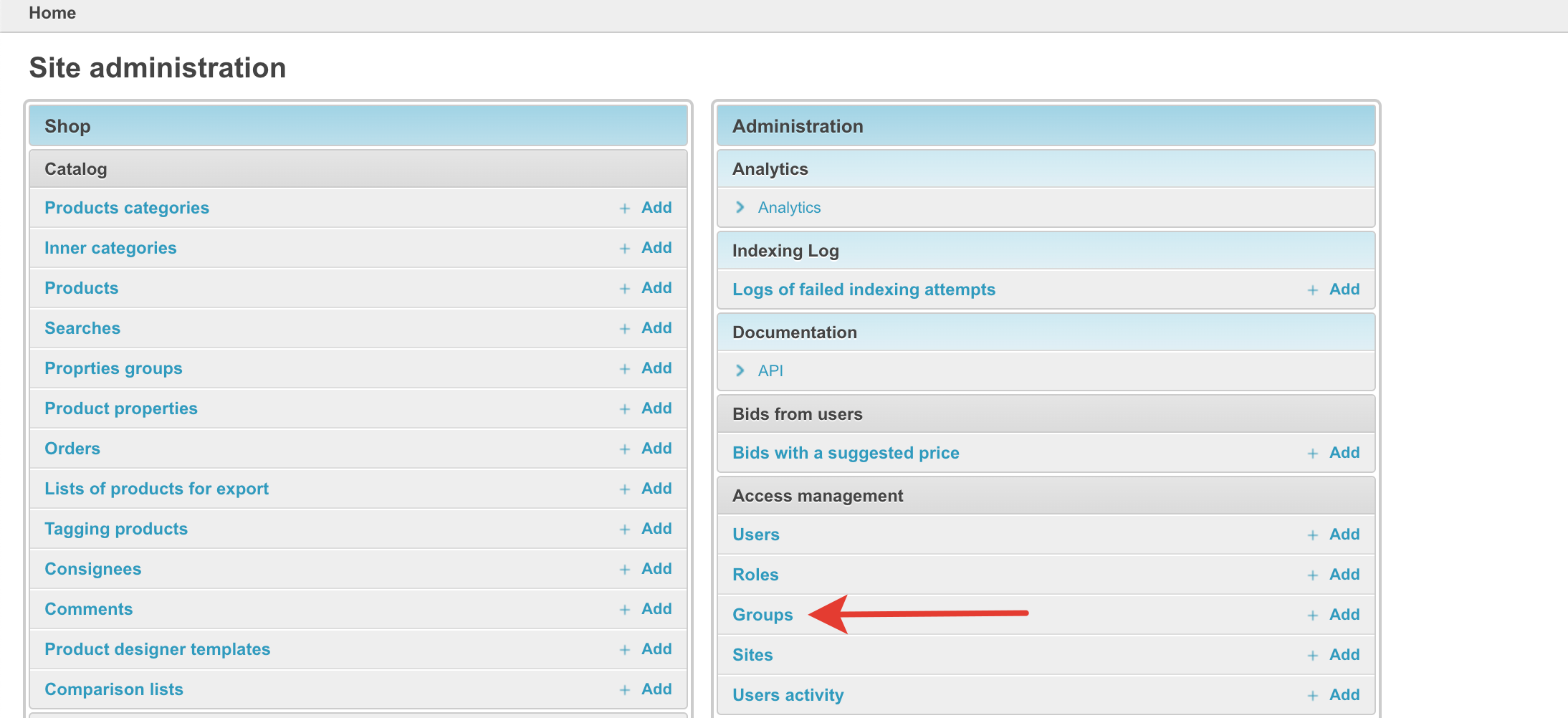Screen dimensions: 1568x718
Task: Click the plus icon in Orders row
Action: coord(625,449)
